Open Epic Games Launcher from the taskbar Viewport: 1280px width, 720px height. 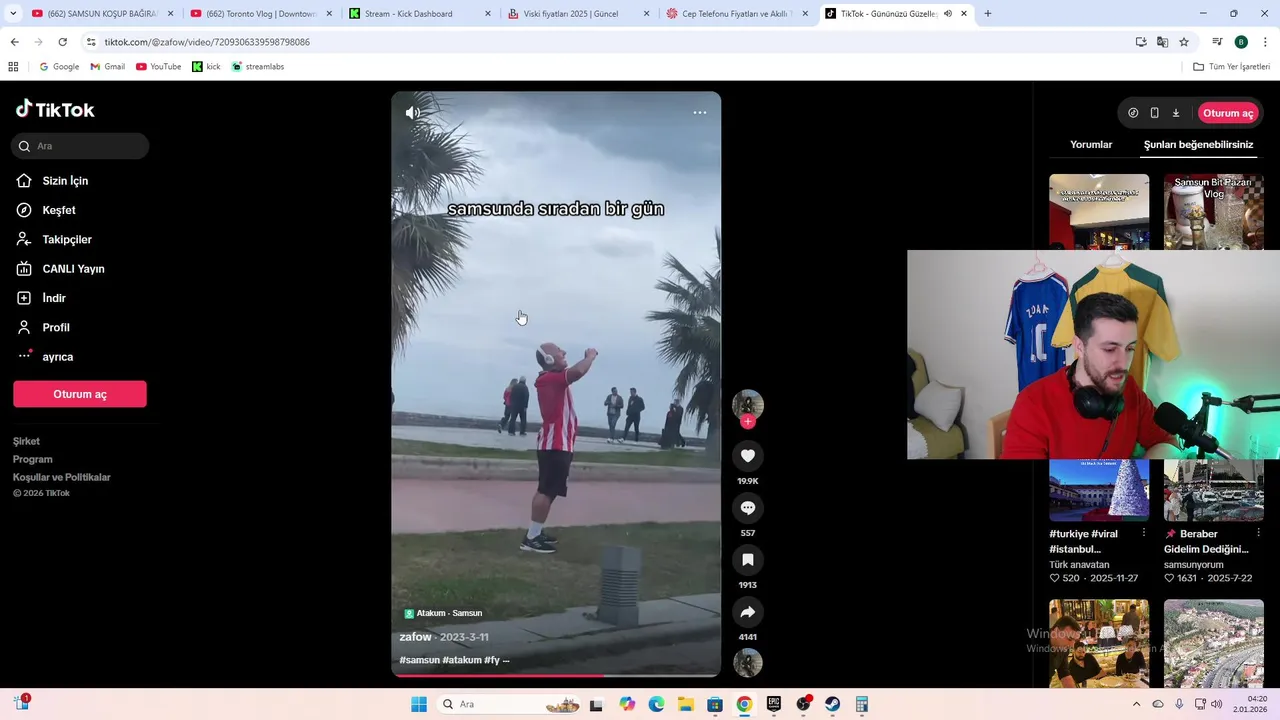(773, 704)
